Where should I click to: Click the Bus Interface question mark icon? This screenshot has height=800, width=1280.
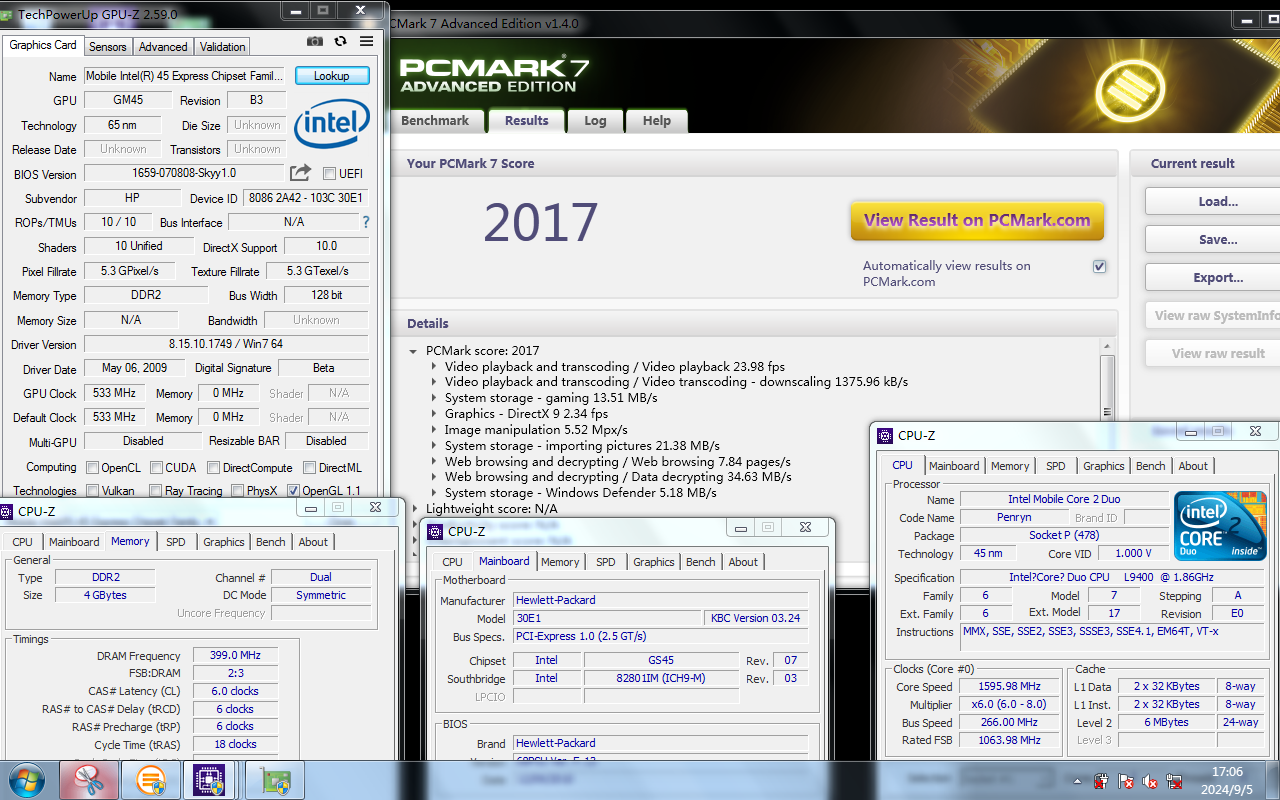(x=366, y=222)
